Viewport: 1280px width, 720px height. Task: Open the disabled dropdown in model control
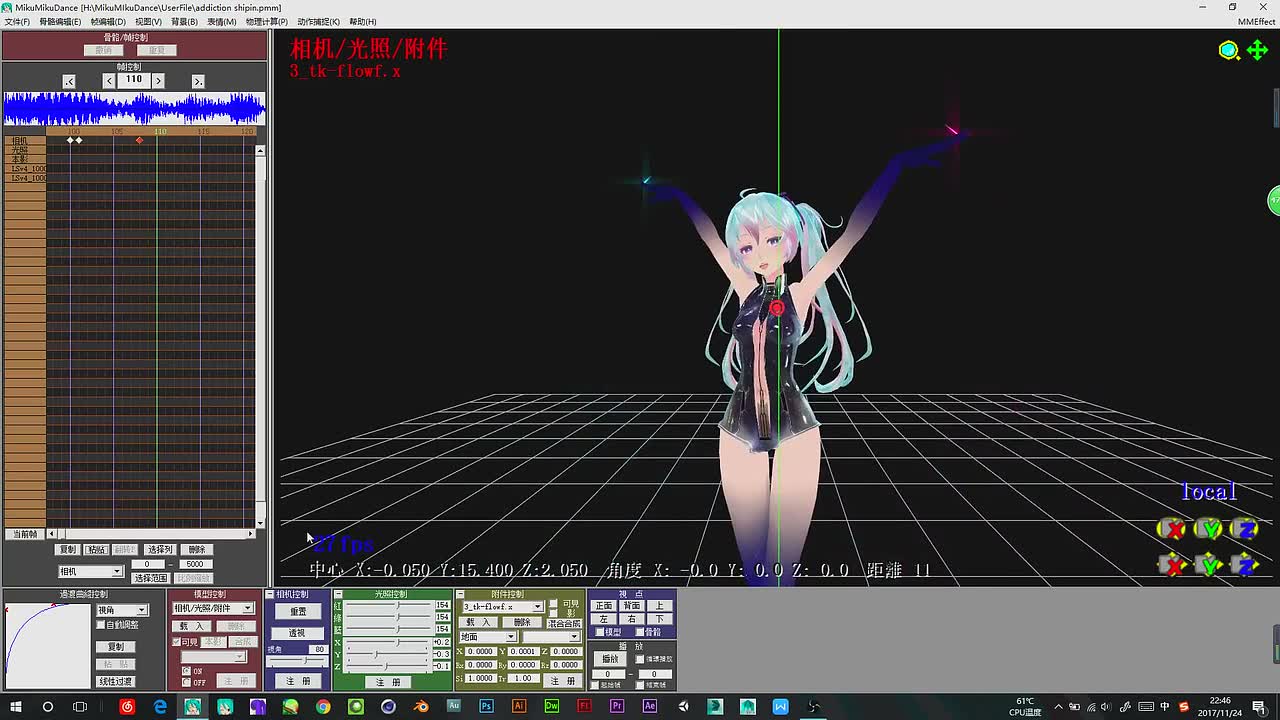click(213, 657)
